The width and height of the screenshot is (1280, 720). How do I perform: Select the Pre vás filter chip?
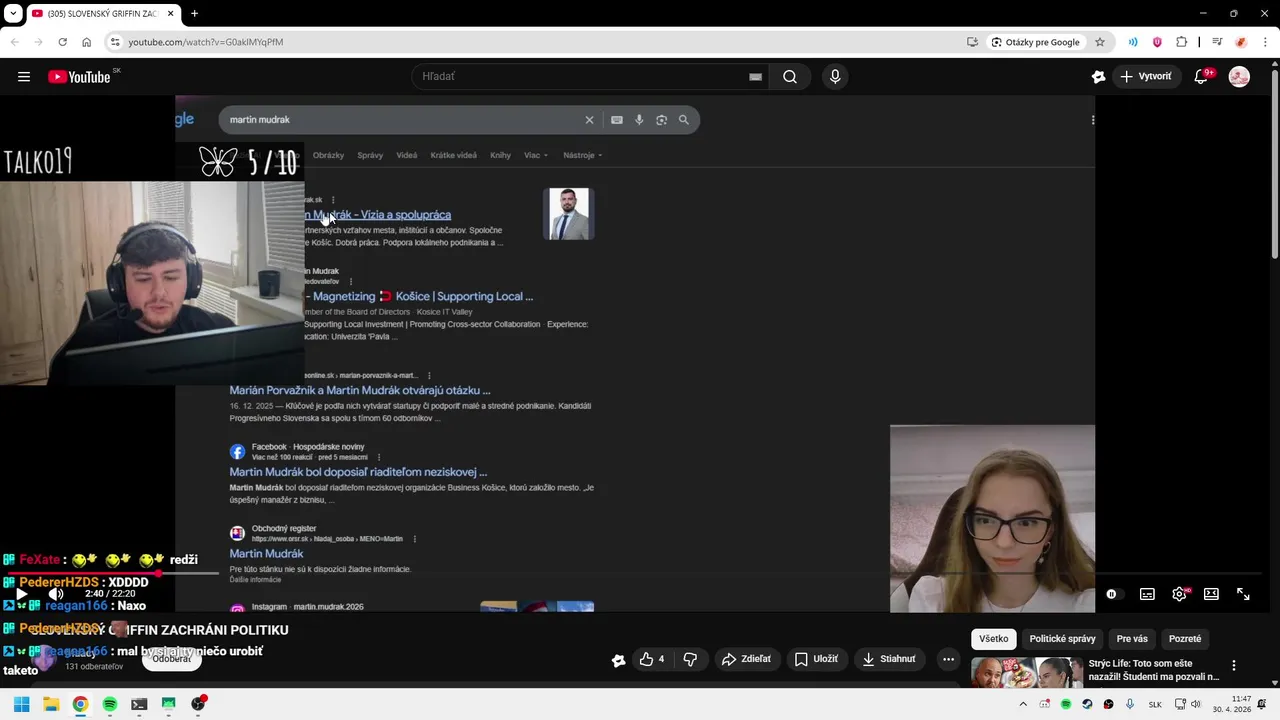coord(1132,638)
